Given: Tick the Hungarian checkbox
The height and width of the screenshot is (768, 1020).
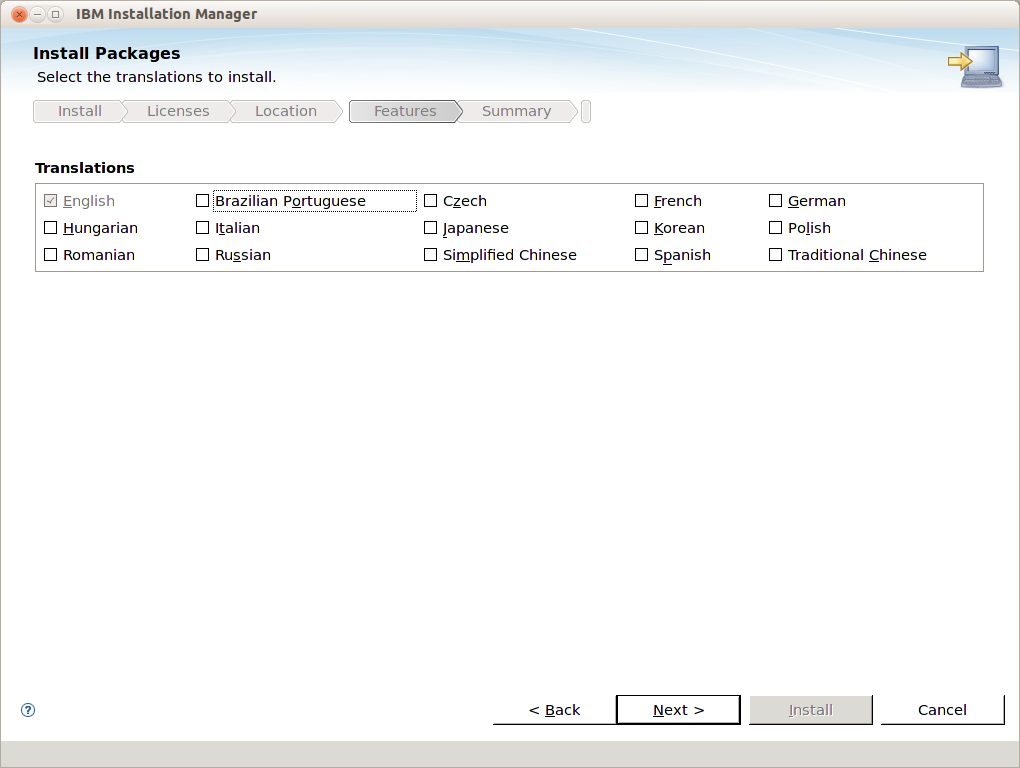Looking at the screenshot, I should 51,228.
